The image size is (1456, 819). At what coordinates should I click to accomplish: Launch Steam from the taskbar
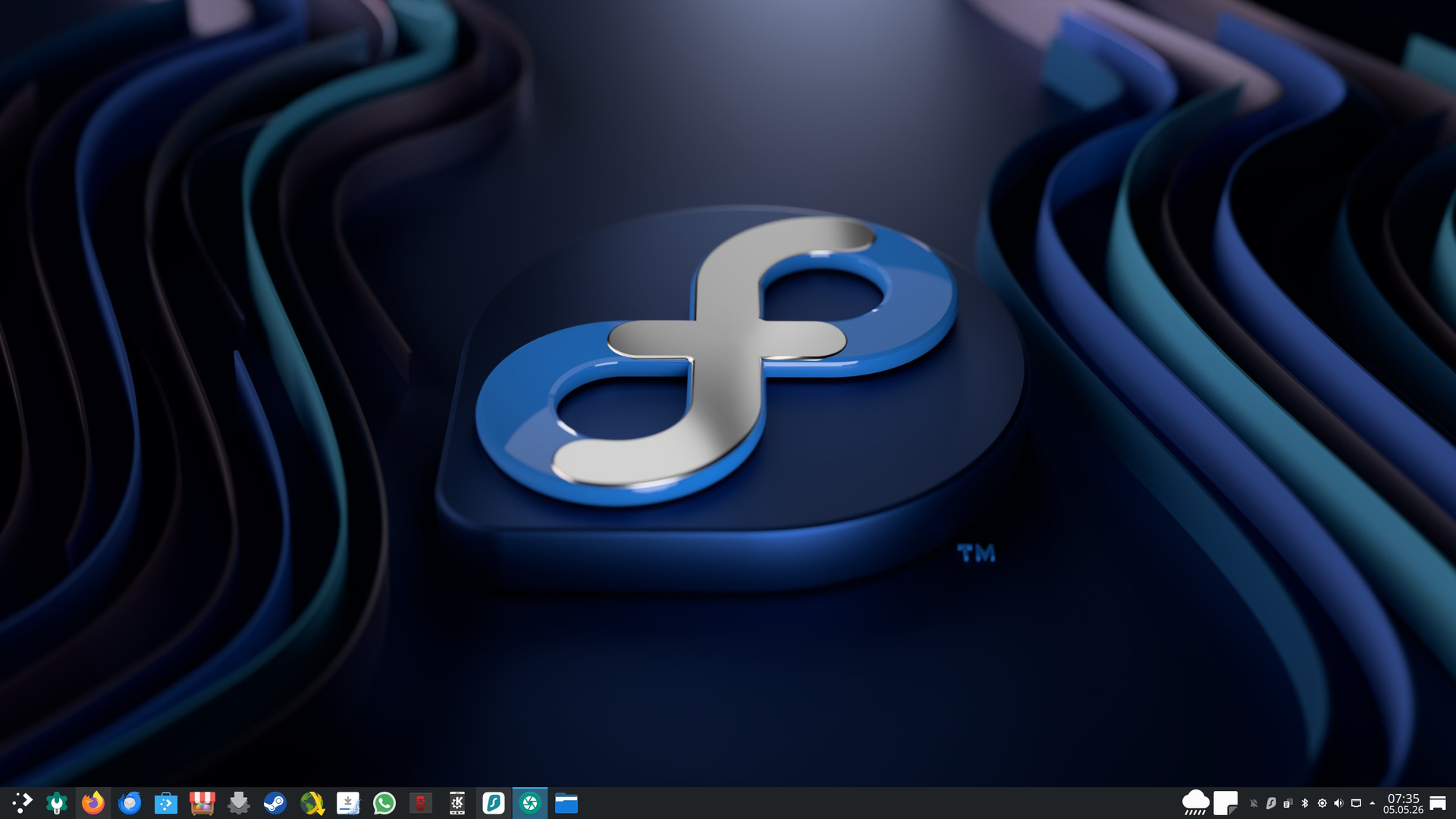pos(275,802)
